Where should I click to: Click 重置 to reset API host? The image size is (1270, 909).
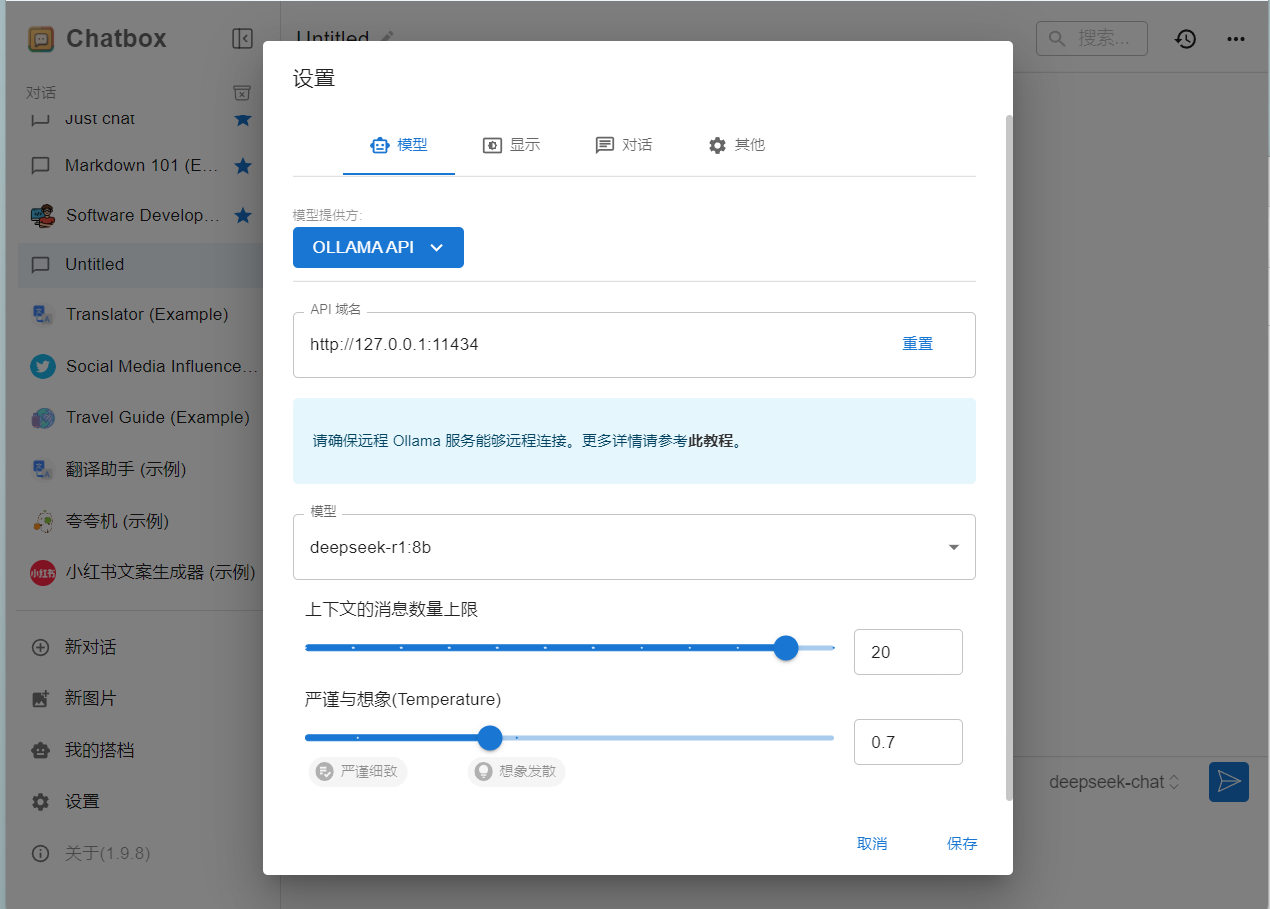pyautogui.click(x=917, y=344)
